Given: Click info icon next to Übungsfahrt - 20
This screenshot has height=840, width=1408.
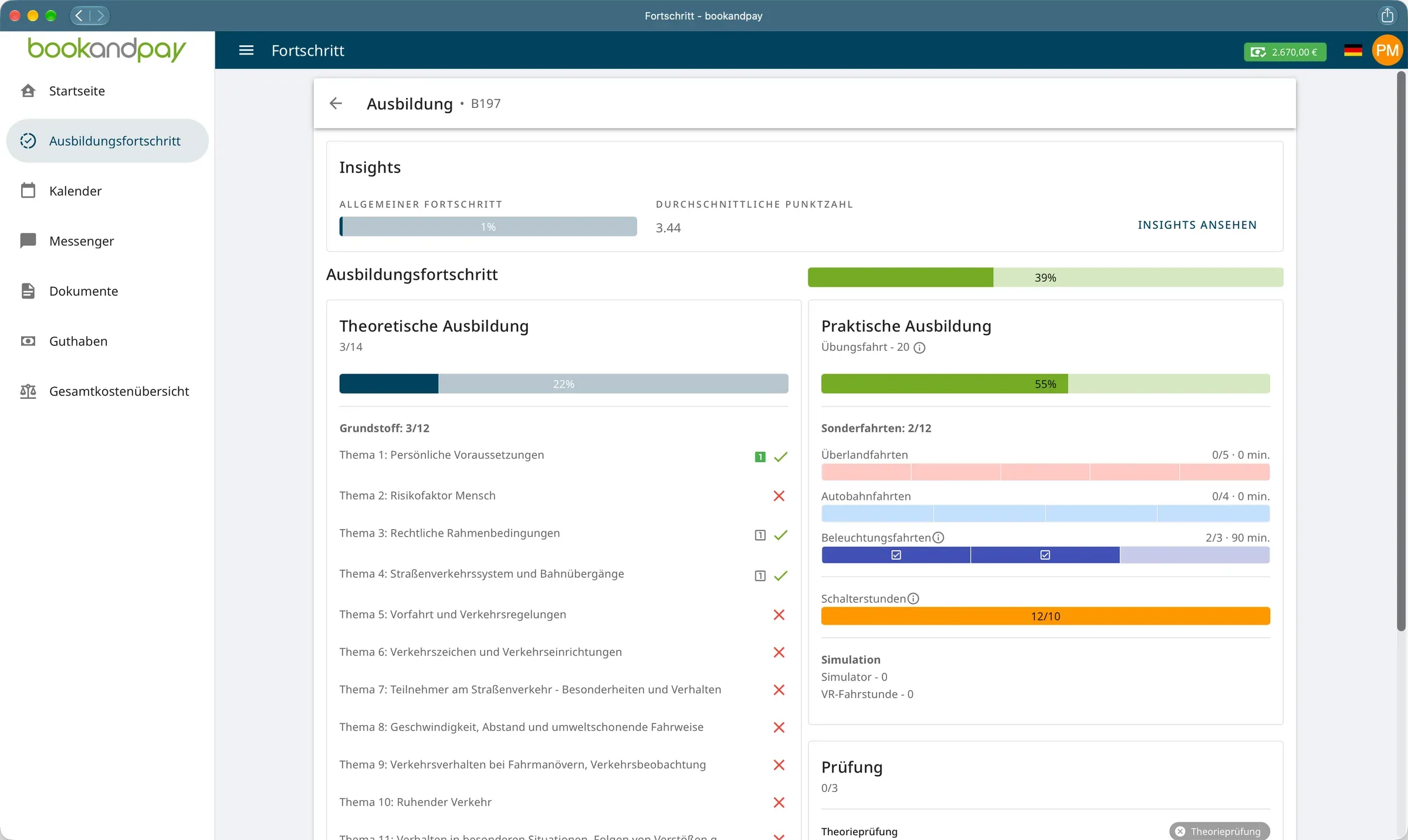Looking at the screenshot, I should coord(920,347).
